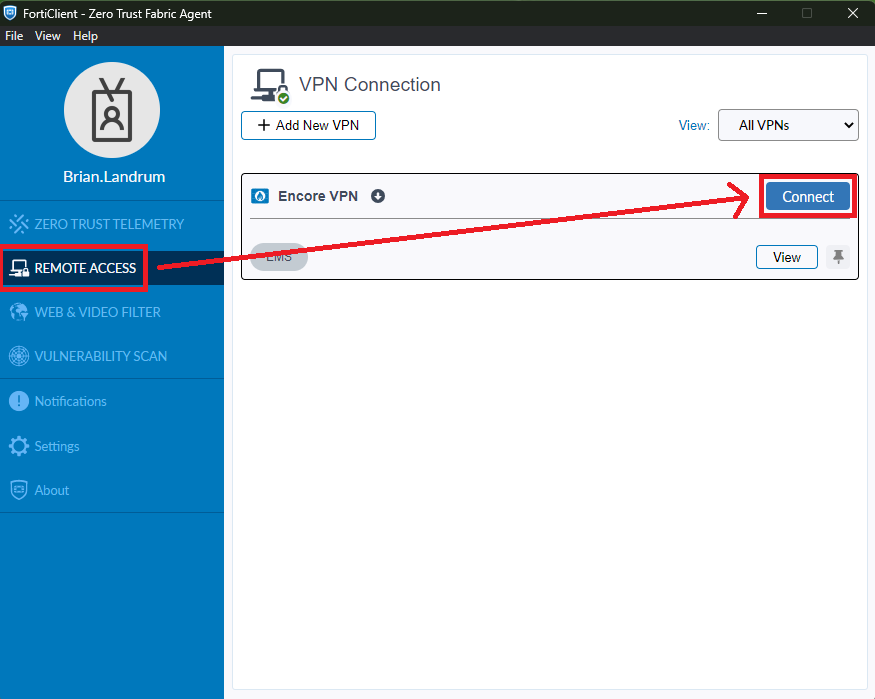The width and height of the screenshot is (875, 699).
Task: Click the View button on Encore VPN
Action: (x=787, y=257)
